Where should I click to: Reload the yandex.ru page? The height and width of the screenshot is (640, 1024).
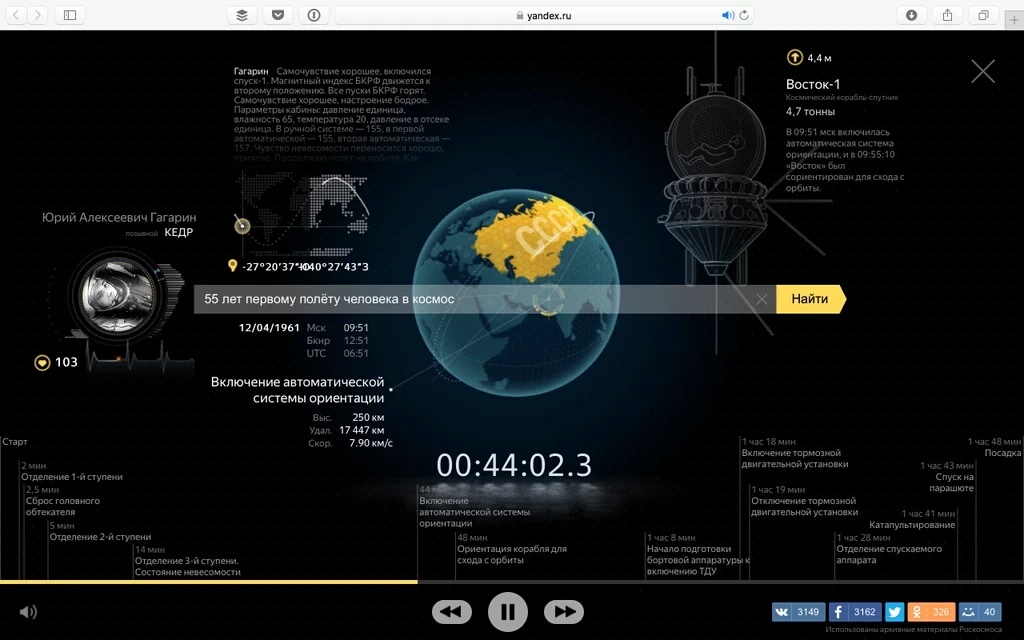744,15
